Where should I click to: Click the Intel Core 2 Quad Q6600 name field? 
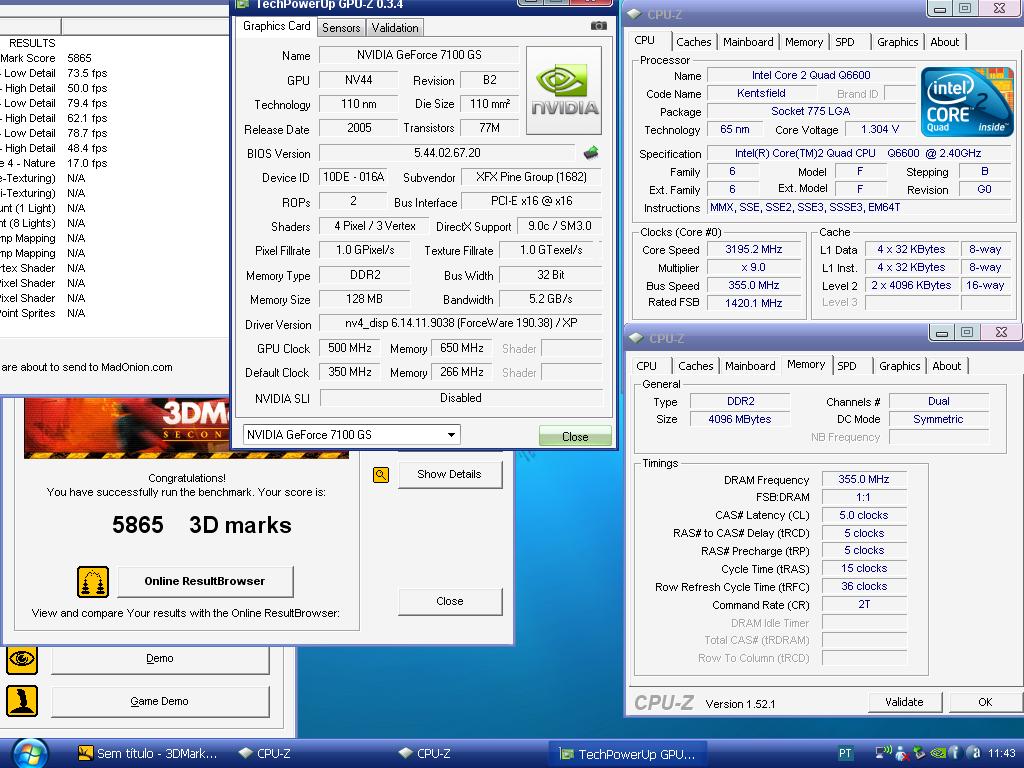click(811, 75)
